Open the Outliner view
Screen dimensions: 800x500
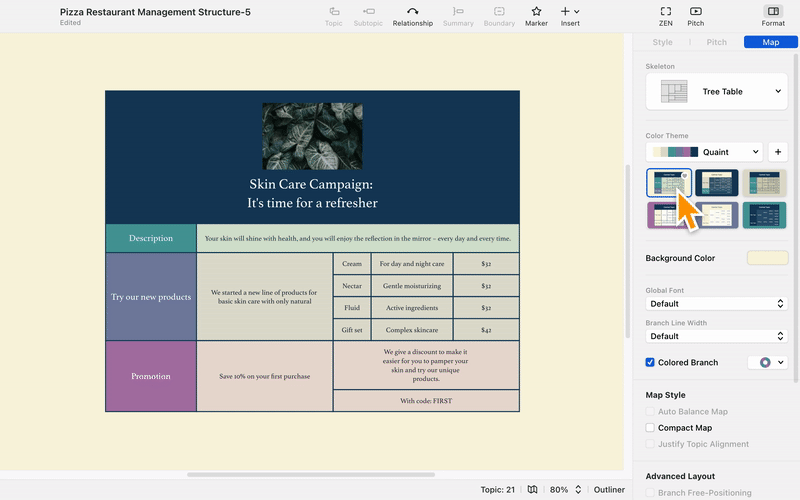[609, 489]
